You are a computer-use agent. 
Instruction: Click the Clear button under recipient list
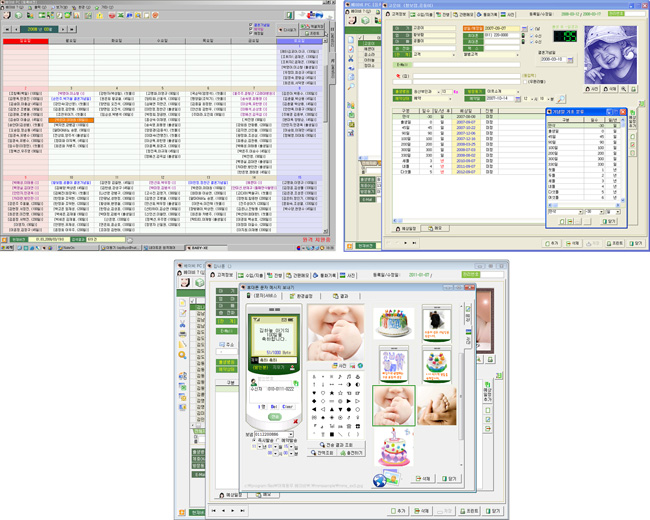287,407
